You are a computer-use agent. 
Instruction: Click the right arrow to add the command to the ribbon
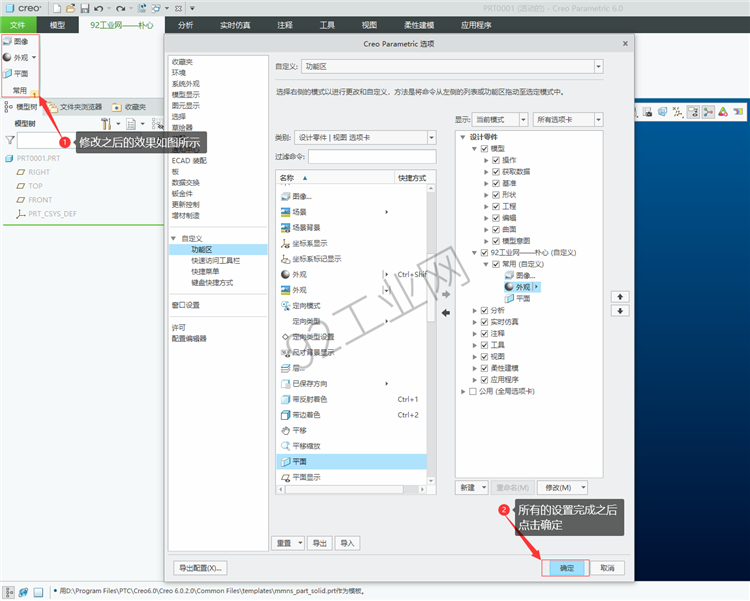click(446, 294)
